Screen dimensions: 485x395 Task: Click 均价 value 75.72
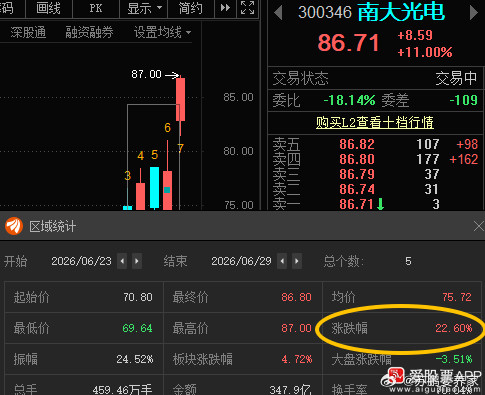[x=457, y=297]
